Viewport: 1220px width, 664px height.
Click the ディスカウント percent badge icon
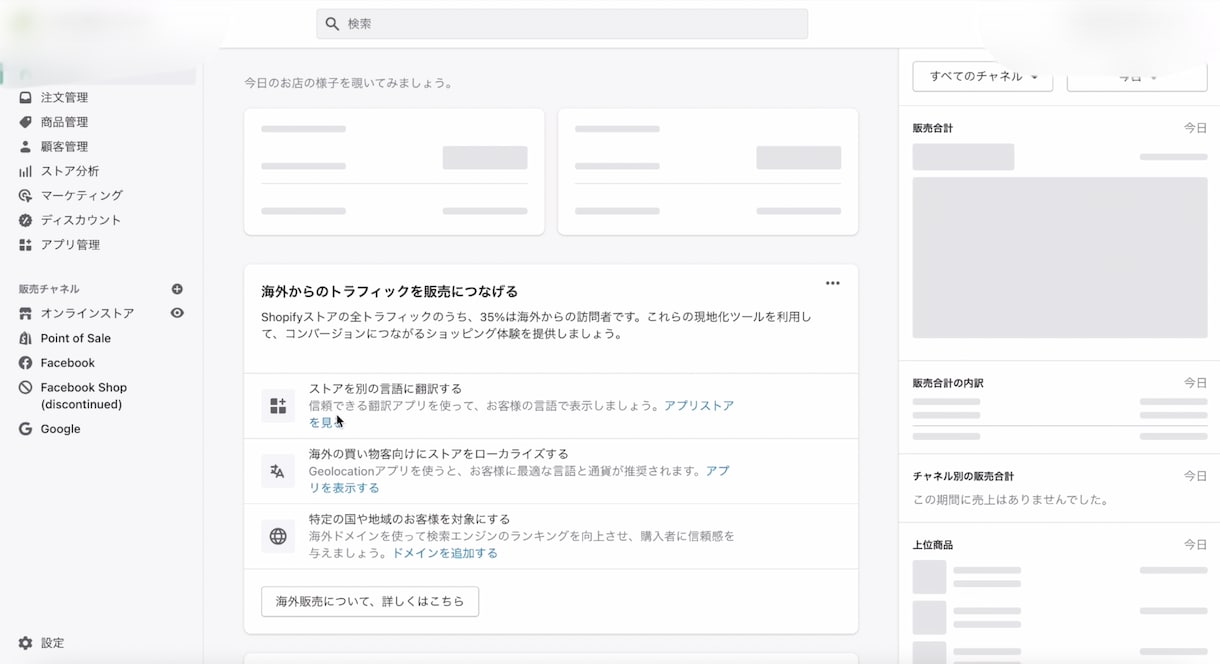(x=25, y=220)
